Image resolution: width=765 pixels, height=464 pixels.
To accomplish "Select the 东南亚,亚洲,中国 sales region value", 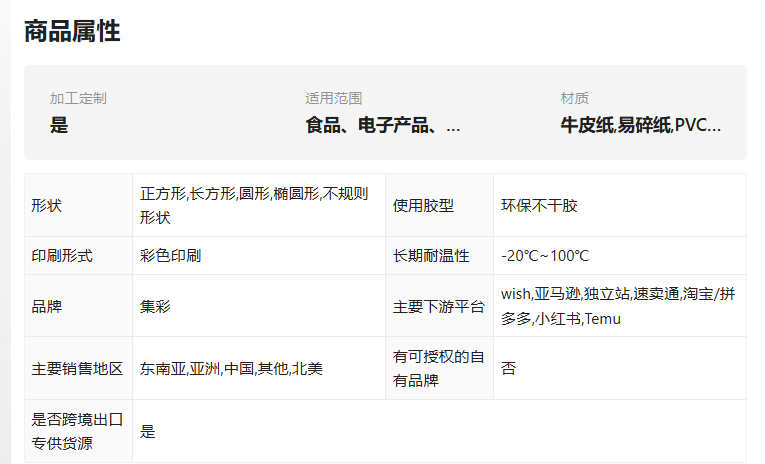I will point(231,368).
